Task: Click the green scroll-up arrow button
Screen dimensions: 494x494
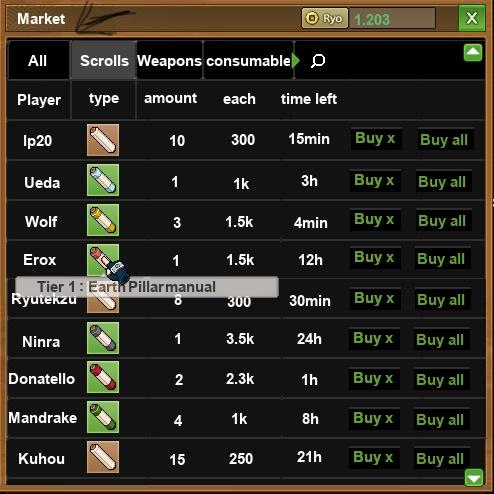Action: (x=473, y=52)
